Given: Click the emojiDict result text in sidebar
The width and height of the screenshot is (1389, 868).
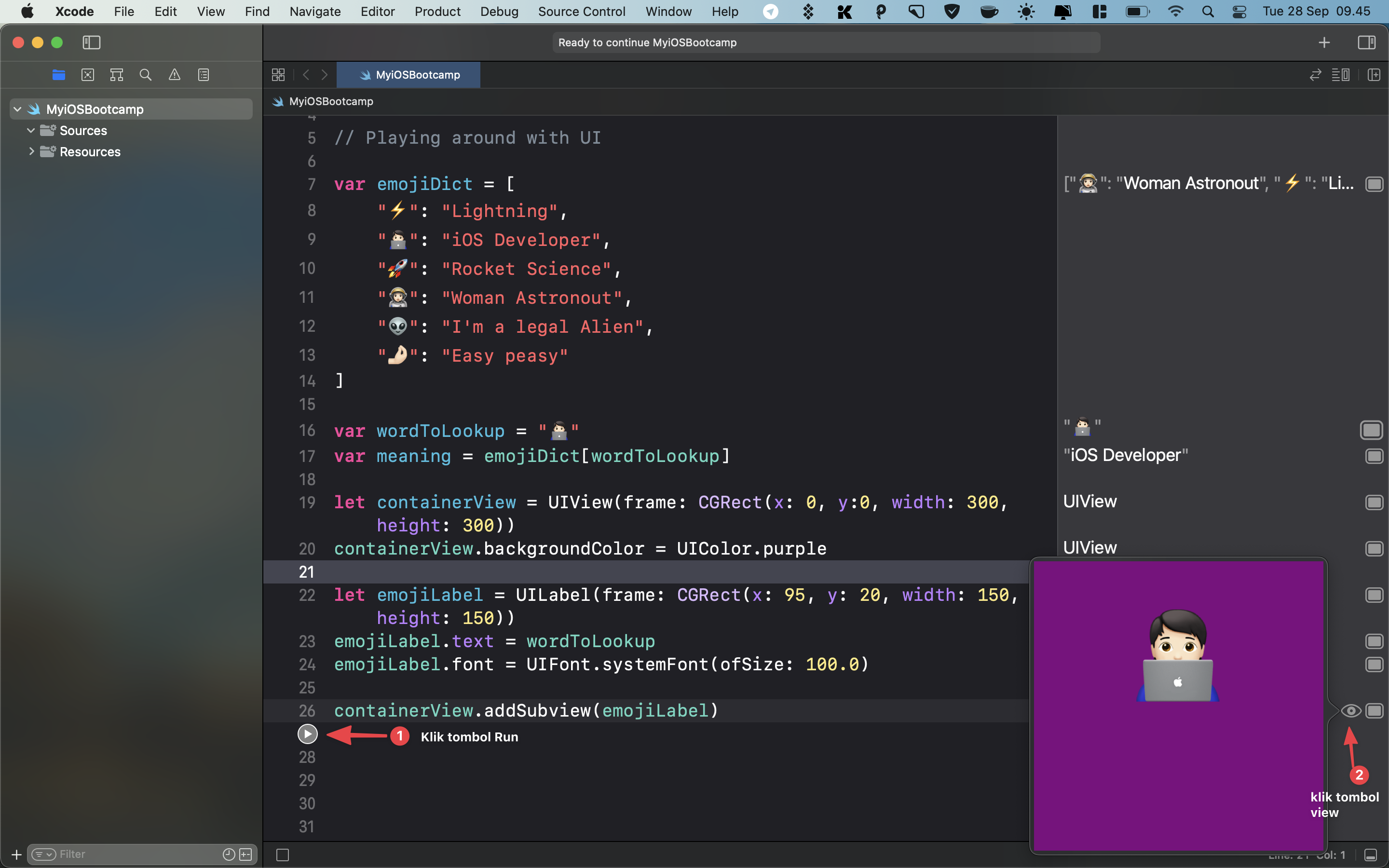Looking at the screenshot, I should [1209, 184].
